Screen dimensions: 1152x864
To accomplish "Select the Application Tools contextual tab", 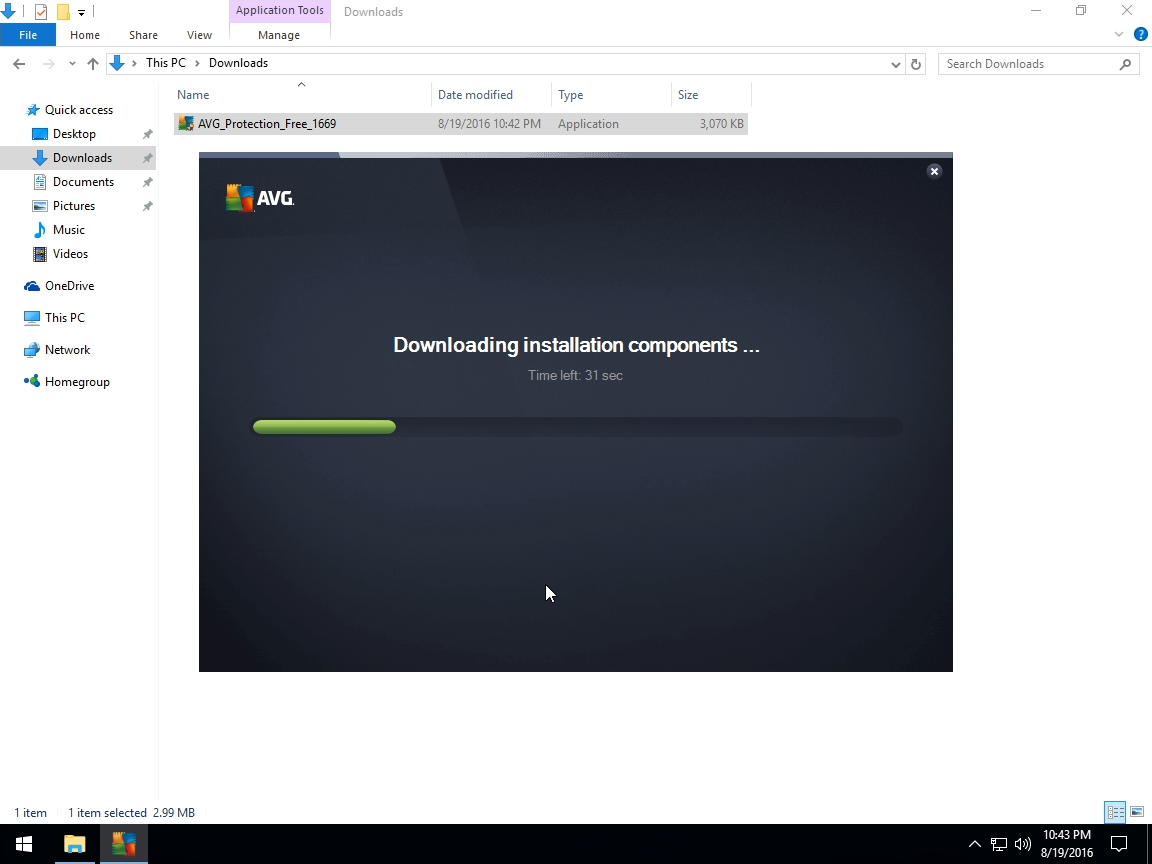I will click(x=279, y=10).
